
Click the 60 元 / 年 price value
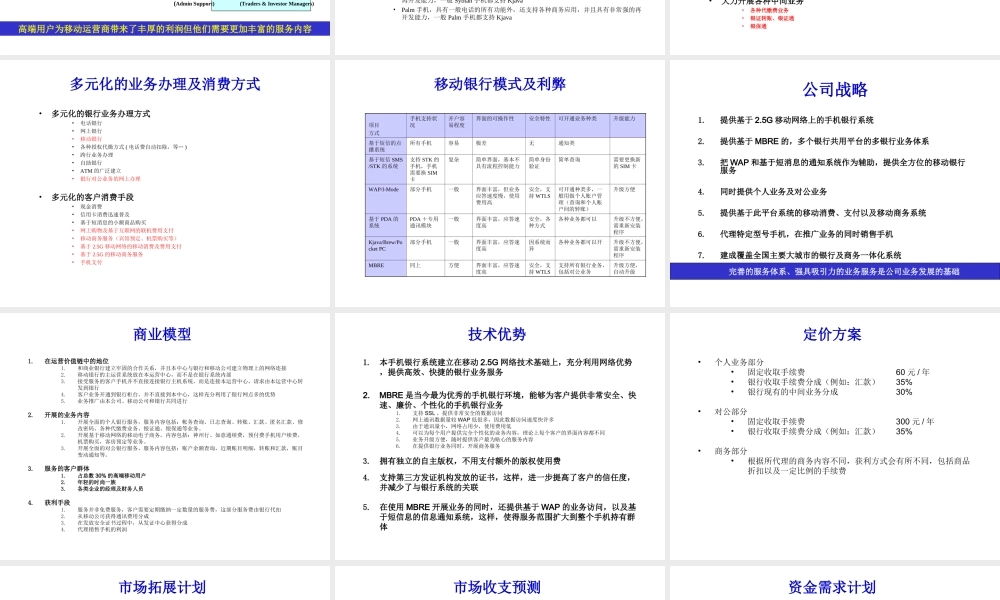[x=913, y=372]
